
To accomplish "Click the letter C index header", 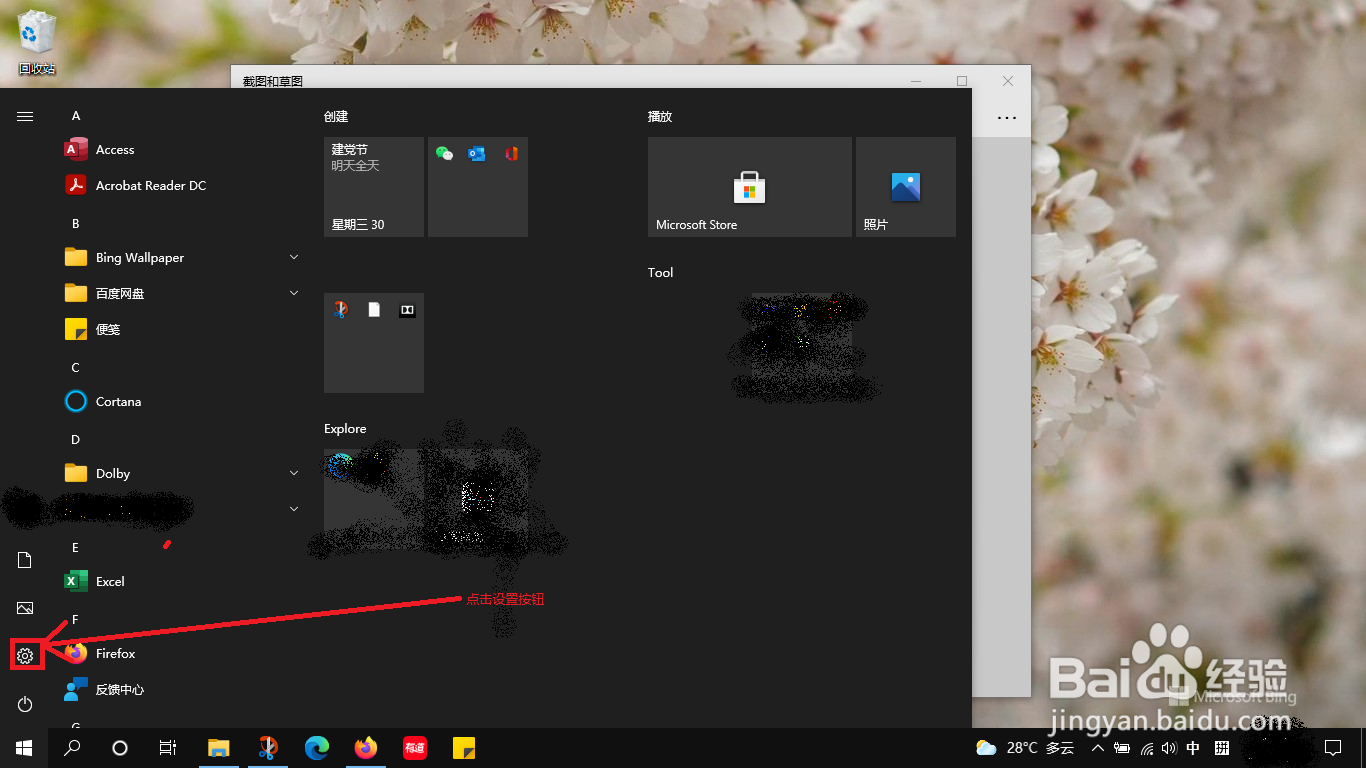I will coord(75,367).
